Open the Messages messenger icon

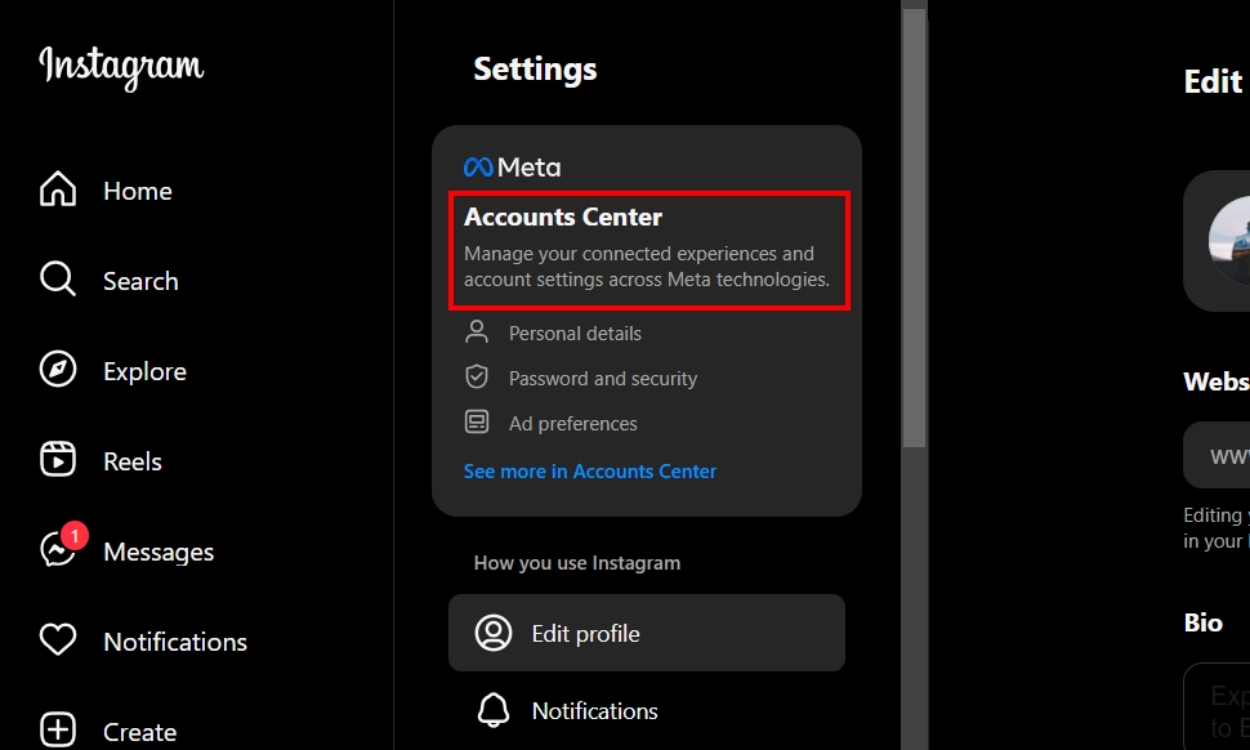pos(58,550)
